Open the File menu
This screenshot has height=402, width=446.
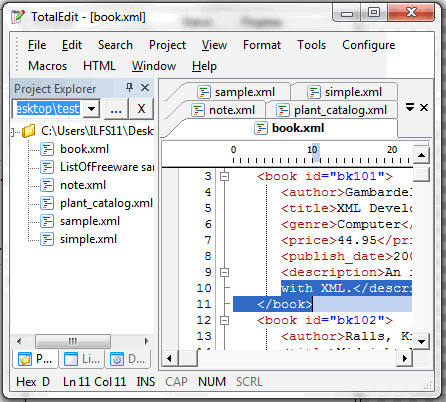tap(37, 45)
